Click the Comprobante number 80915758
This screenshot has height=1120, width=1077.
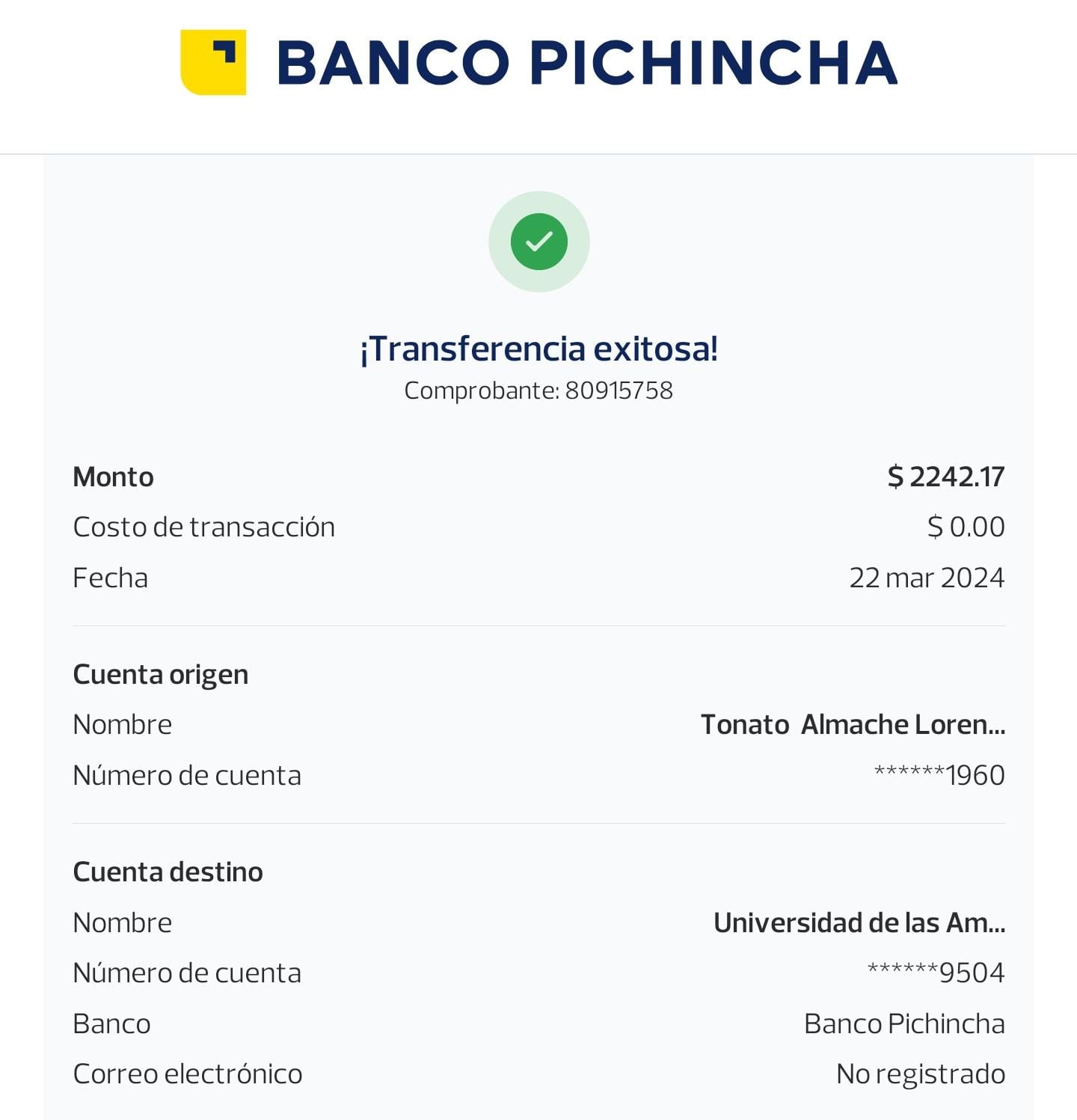(619, 391)
